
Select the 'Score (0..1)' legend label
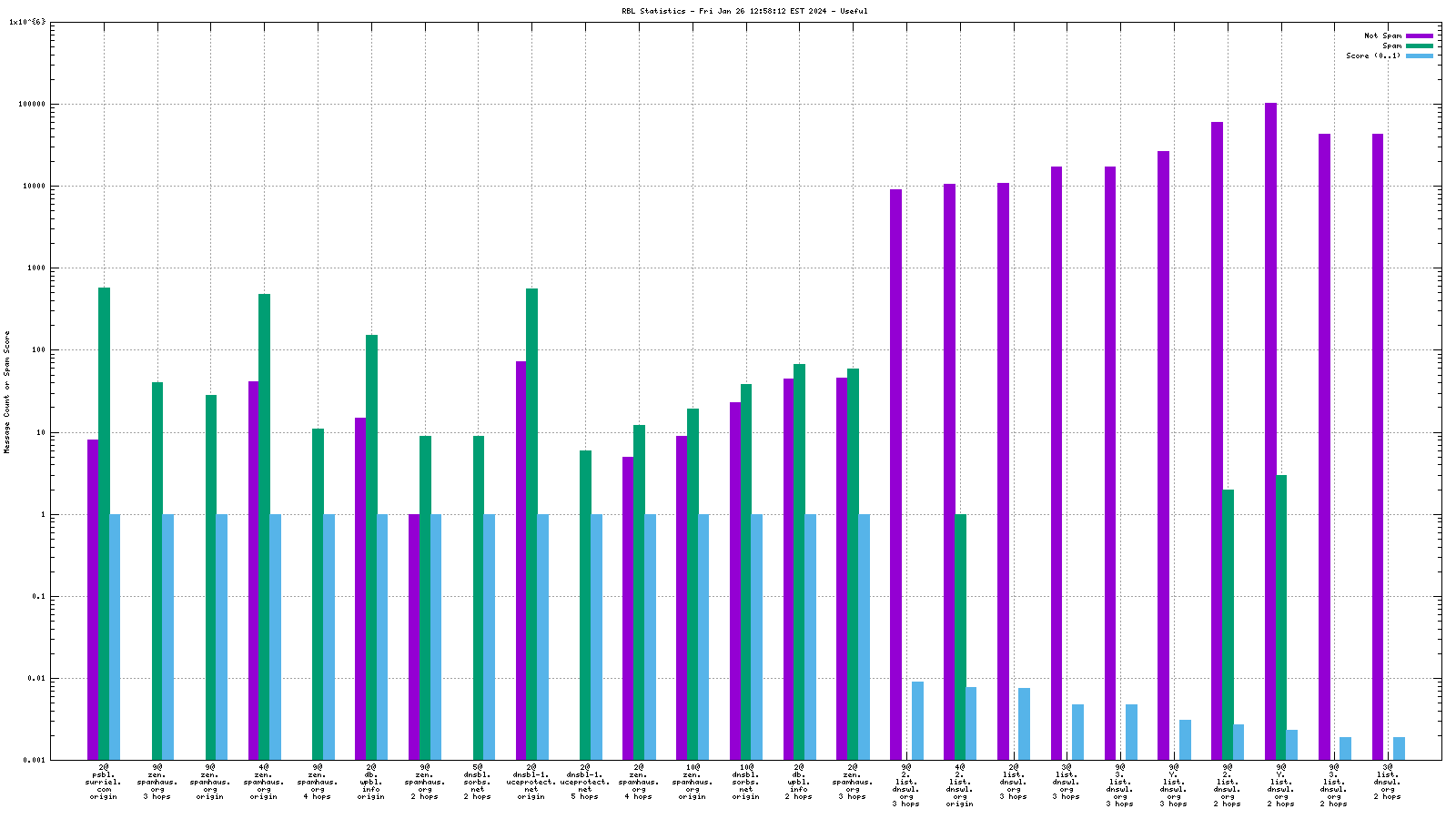coord(1373,56)
